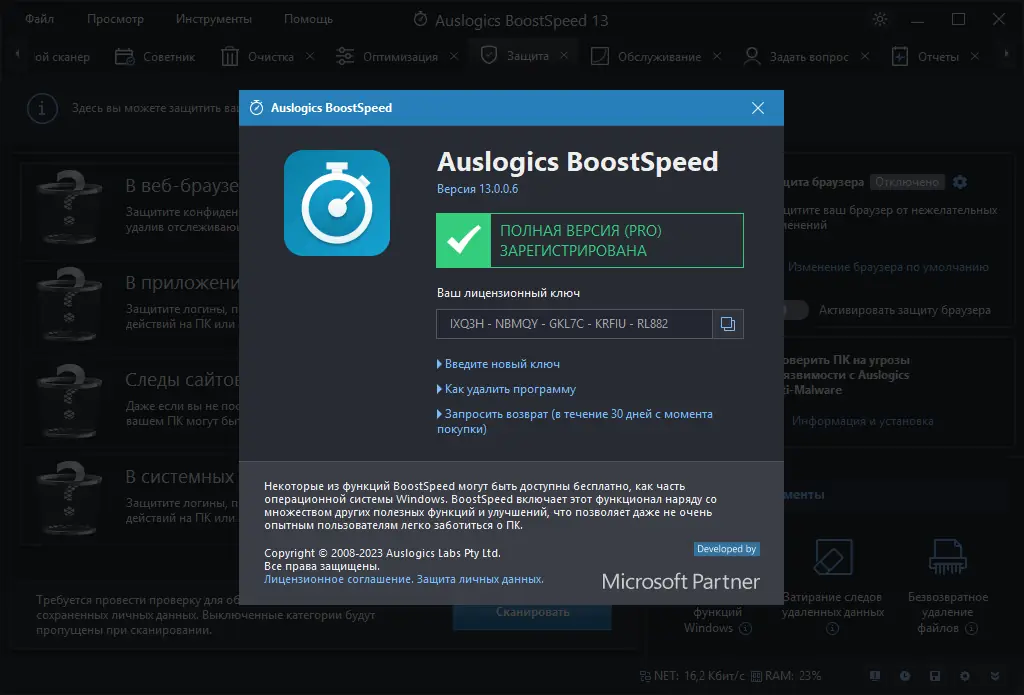This screenshot has height=695, width=1024.
Task: Switch theme with the sun icon
Action: pyautogui.click(x=879, y=18)
